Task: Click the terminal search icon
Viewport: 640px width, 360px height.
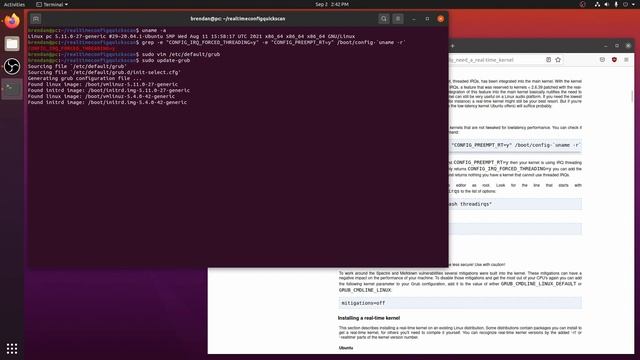Action: [x=384, y=19]
